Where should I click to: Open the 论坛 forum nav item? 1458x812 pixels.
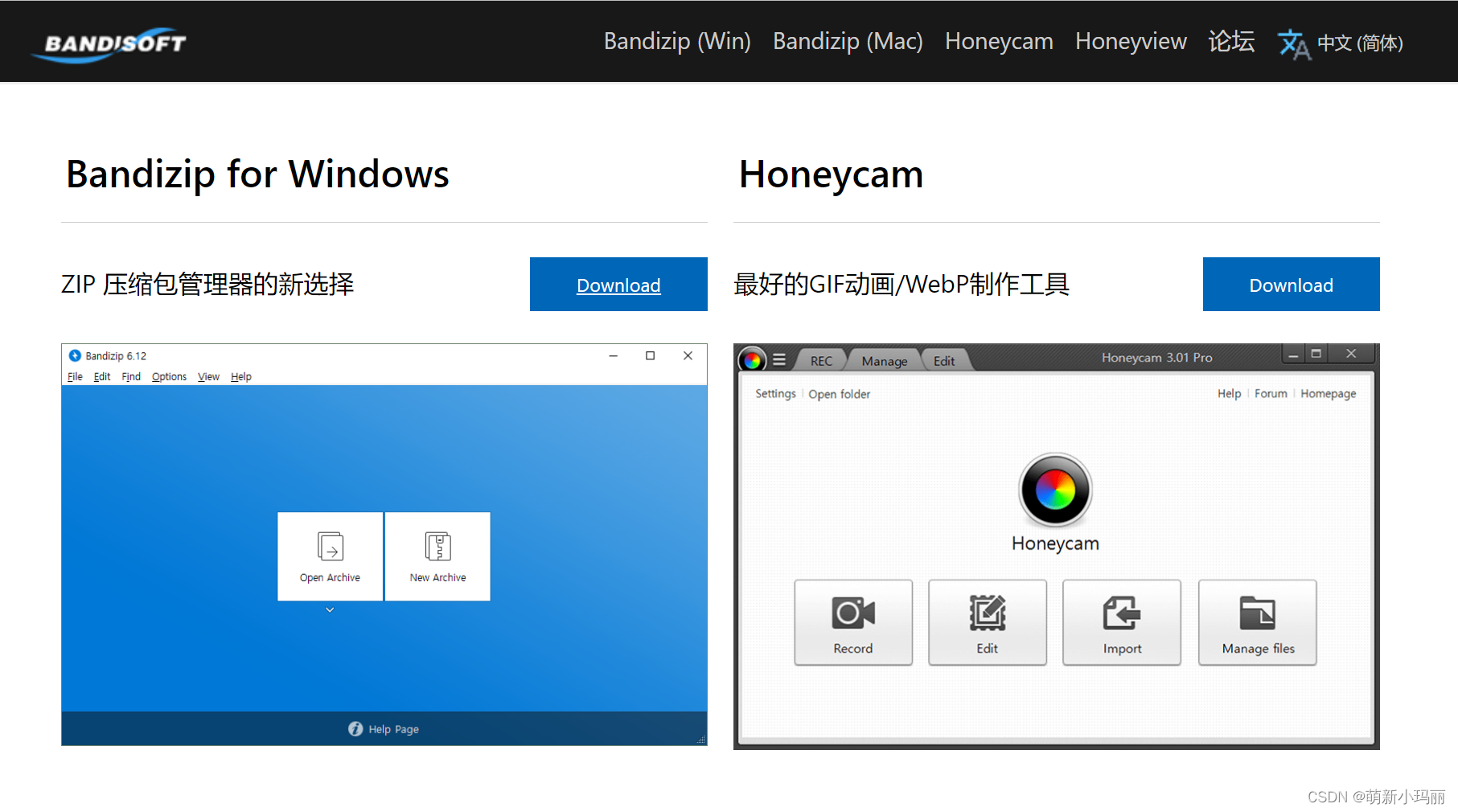[1231, 42]
